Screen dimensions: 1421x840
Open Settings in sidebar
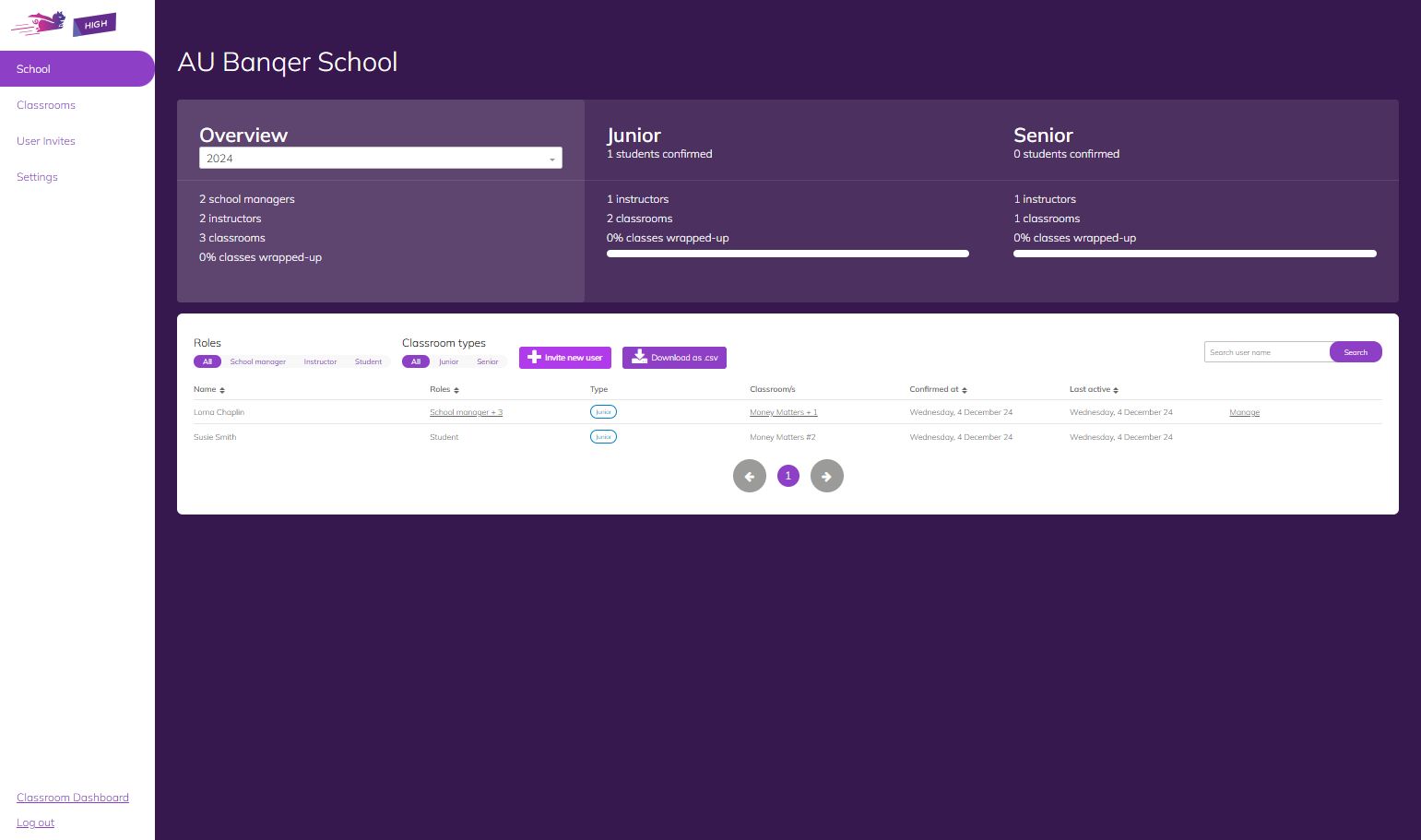tap(37, 177)
